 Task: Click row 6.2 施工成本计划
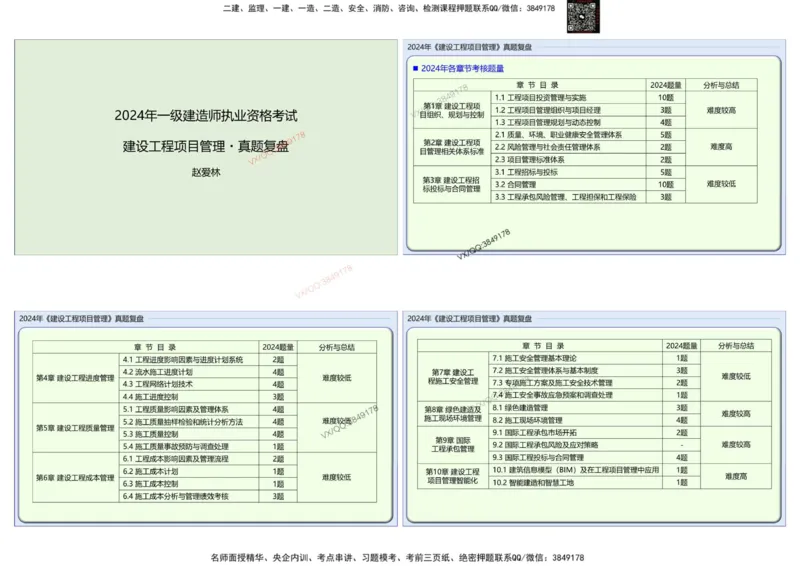(x=189, y=471)
